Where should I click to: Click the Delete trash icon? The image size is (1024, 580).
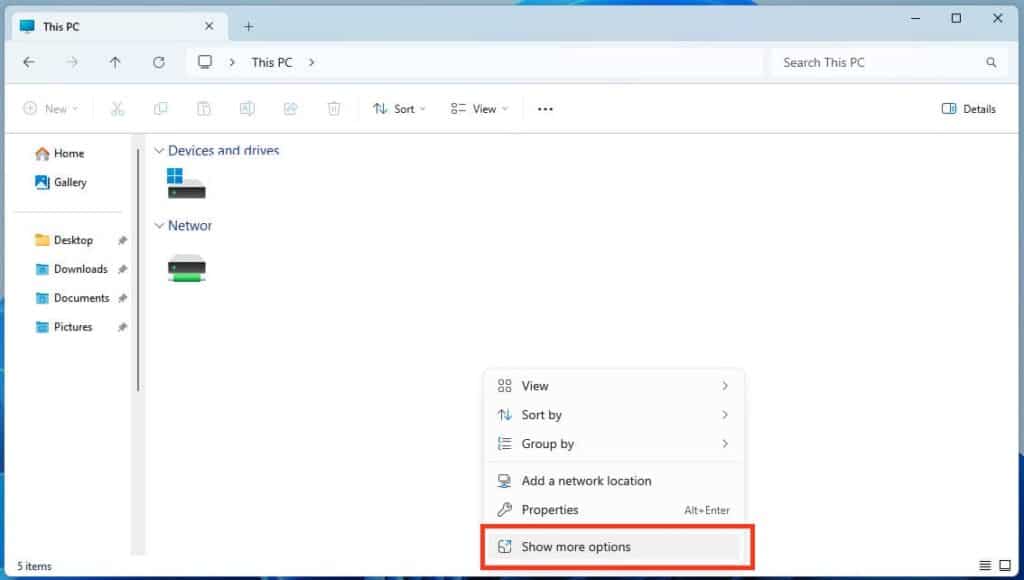click(x=334, y=109)
